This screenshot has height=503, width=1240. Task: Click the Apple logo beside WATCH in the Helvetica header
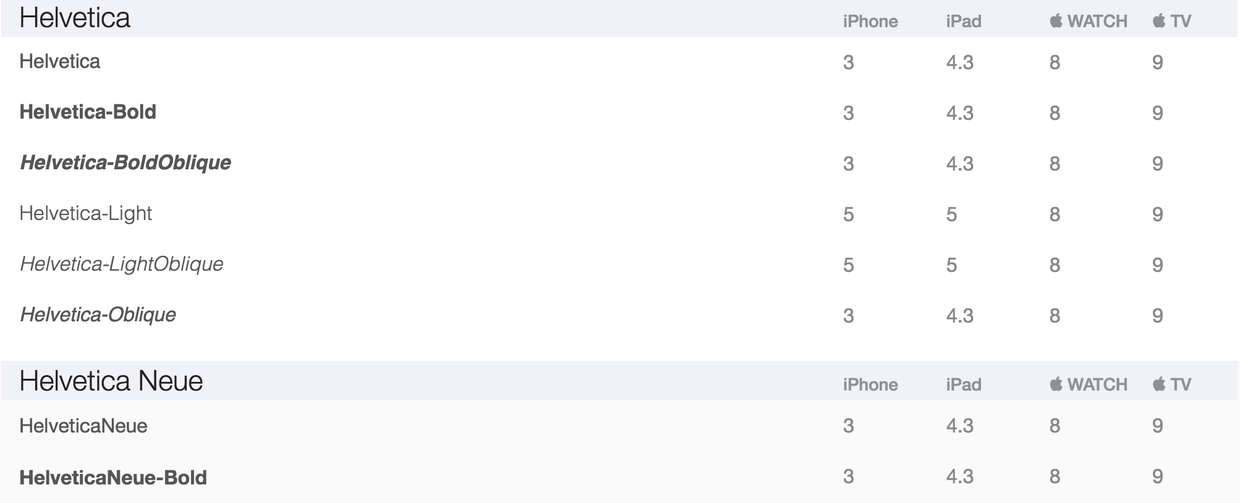coord(1056,21)
